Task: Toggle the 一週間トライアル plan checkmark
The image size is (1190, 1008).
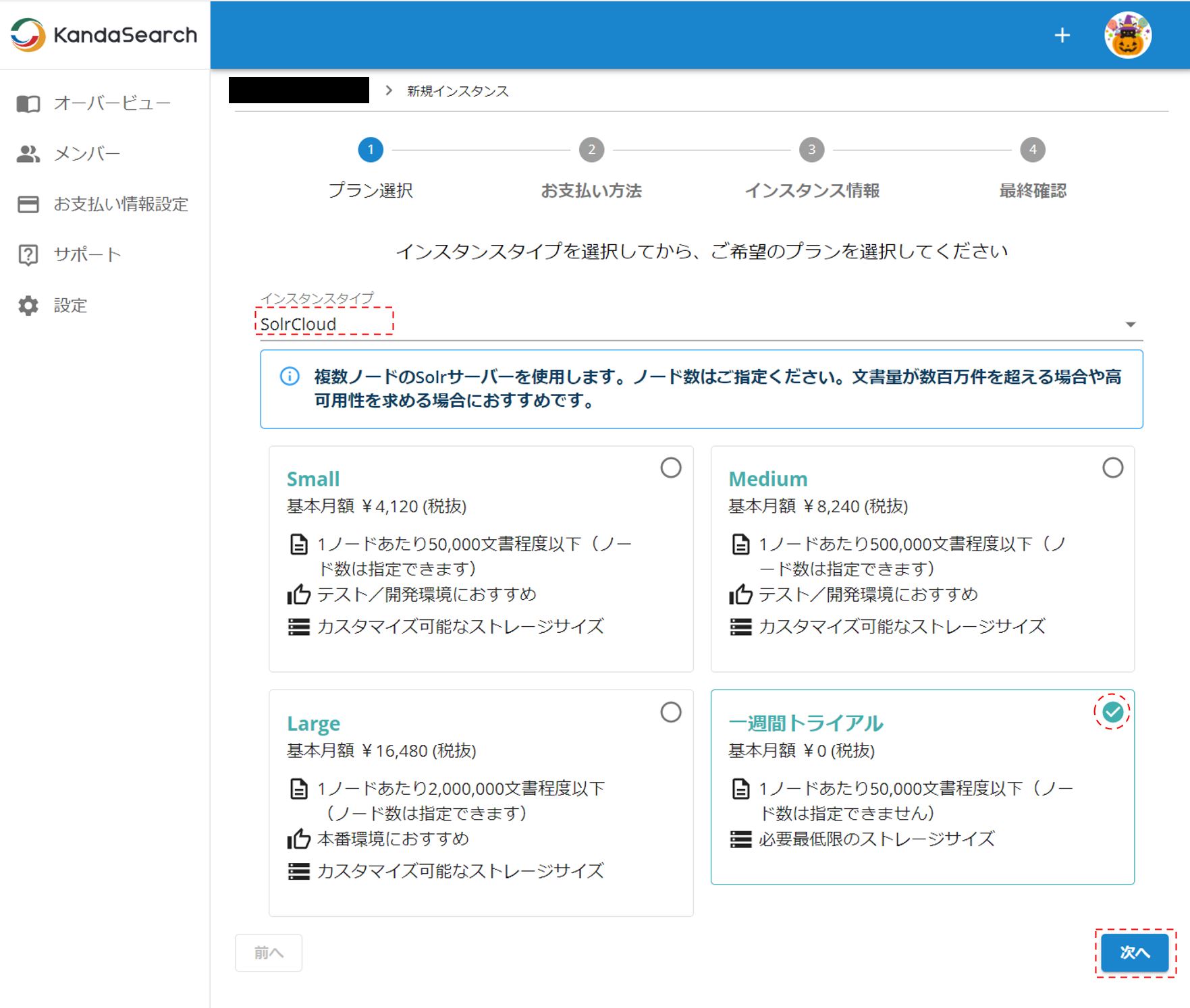Action: [x=1112, y=712]
